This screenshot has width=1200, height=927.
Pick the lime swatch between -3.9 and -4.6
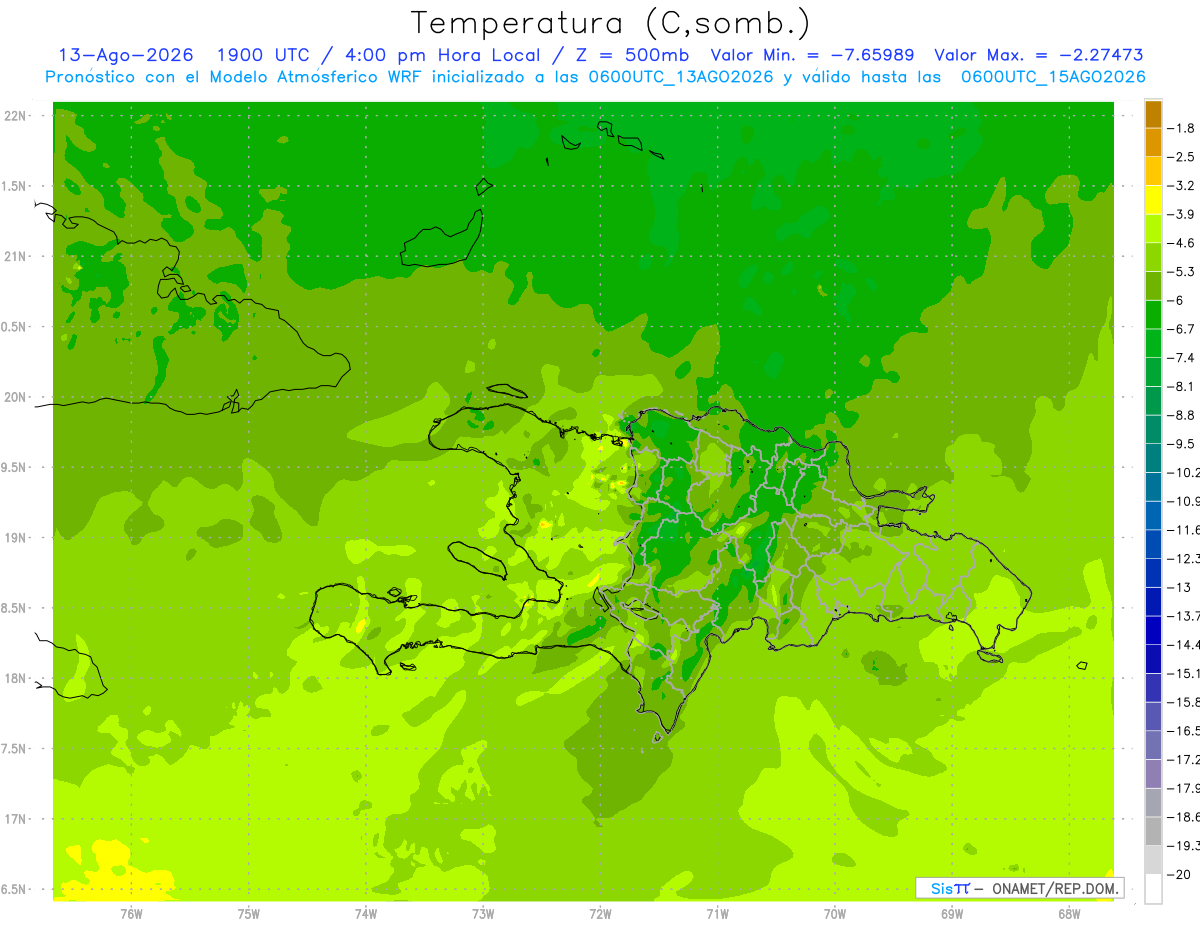tap(1153, 229)
